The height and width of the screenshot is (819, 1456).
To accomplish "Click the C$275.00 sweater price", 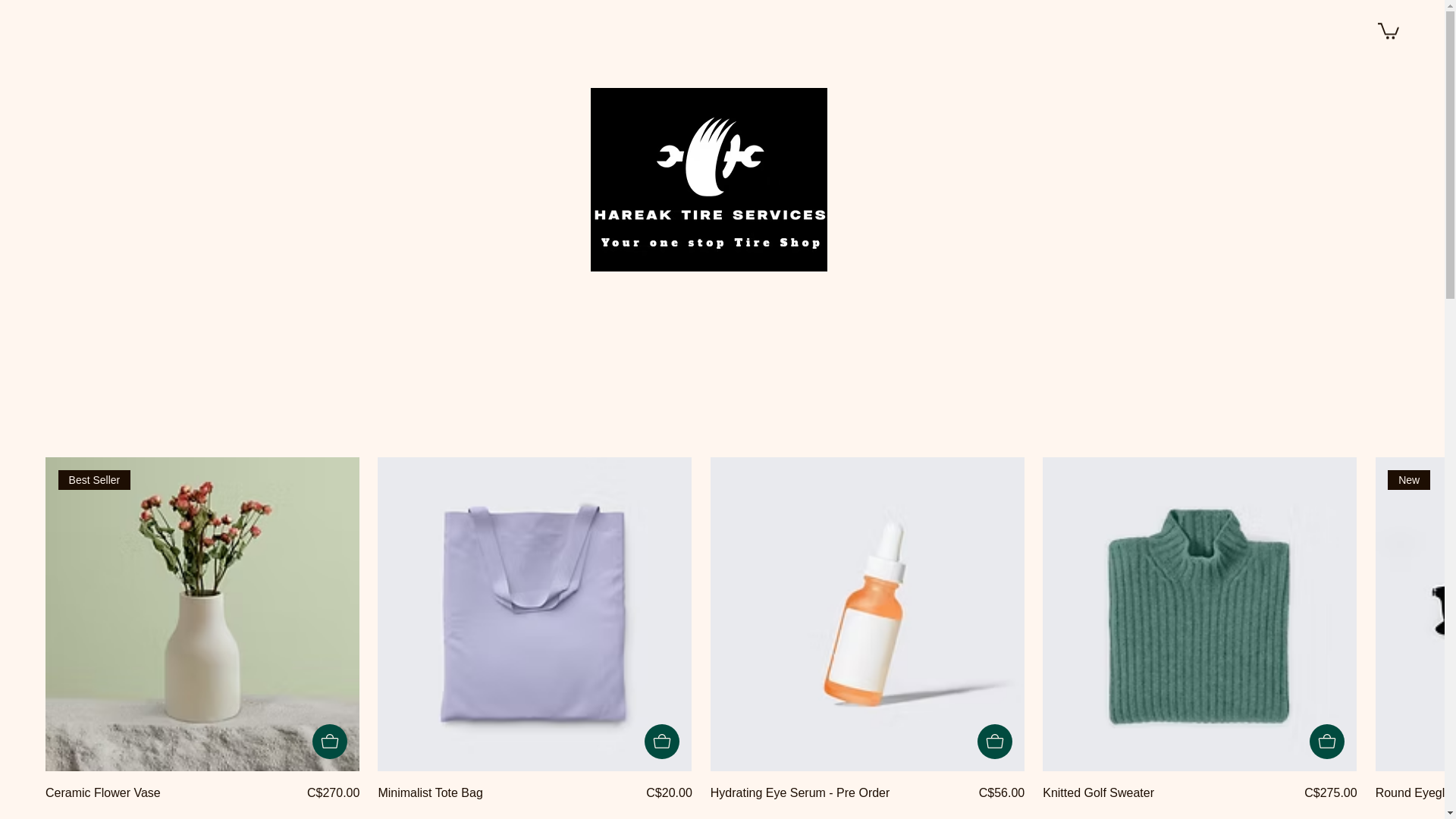I will (x=1330, y=793).
